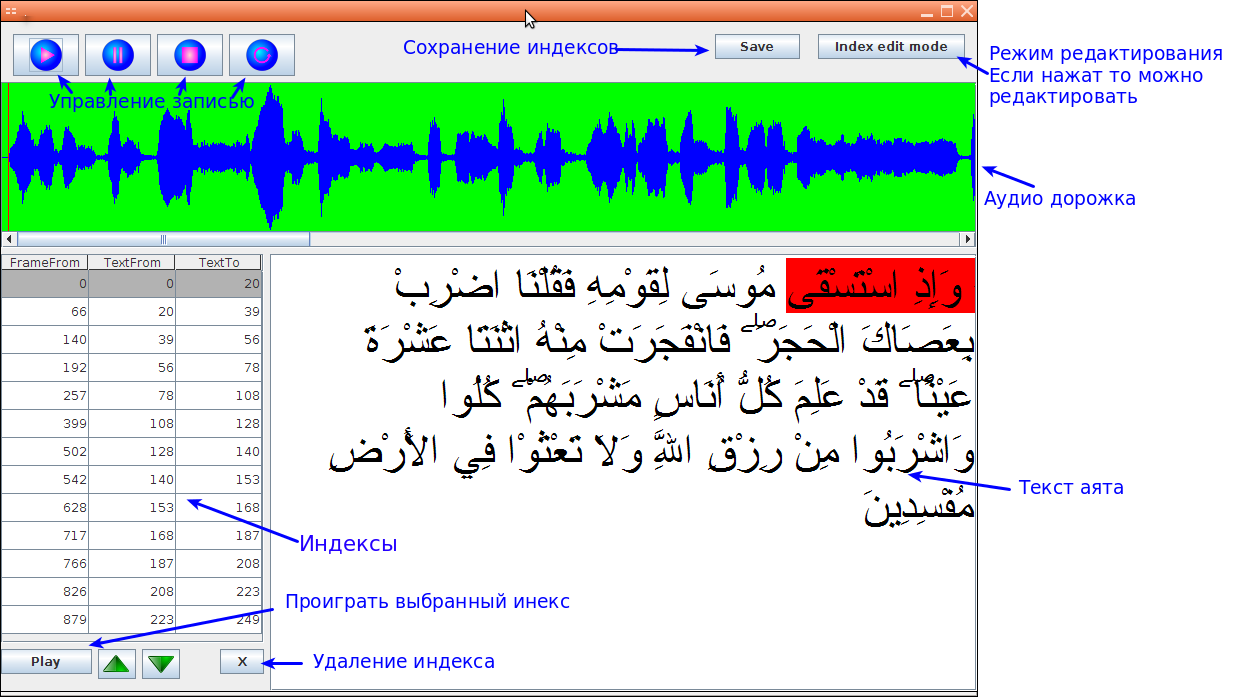Viewport: 1238px width, 697px height.
Task: Click the TextFrom cell in the row starting 399
Action: coord(132,424)
